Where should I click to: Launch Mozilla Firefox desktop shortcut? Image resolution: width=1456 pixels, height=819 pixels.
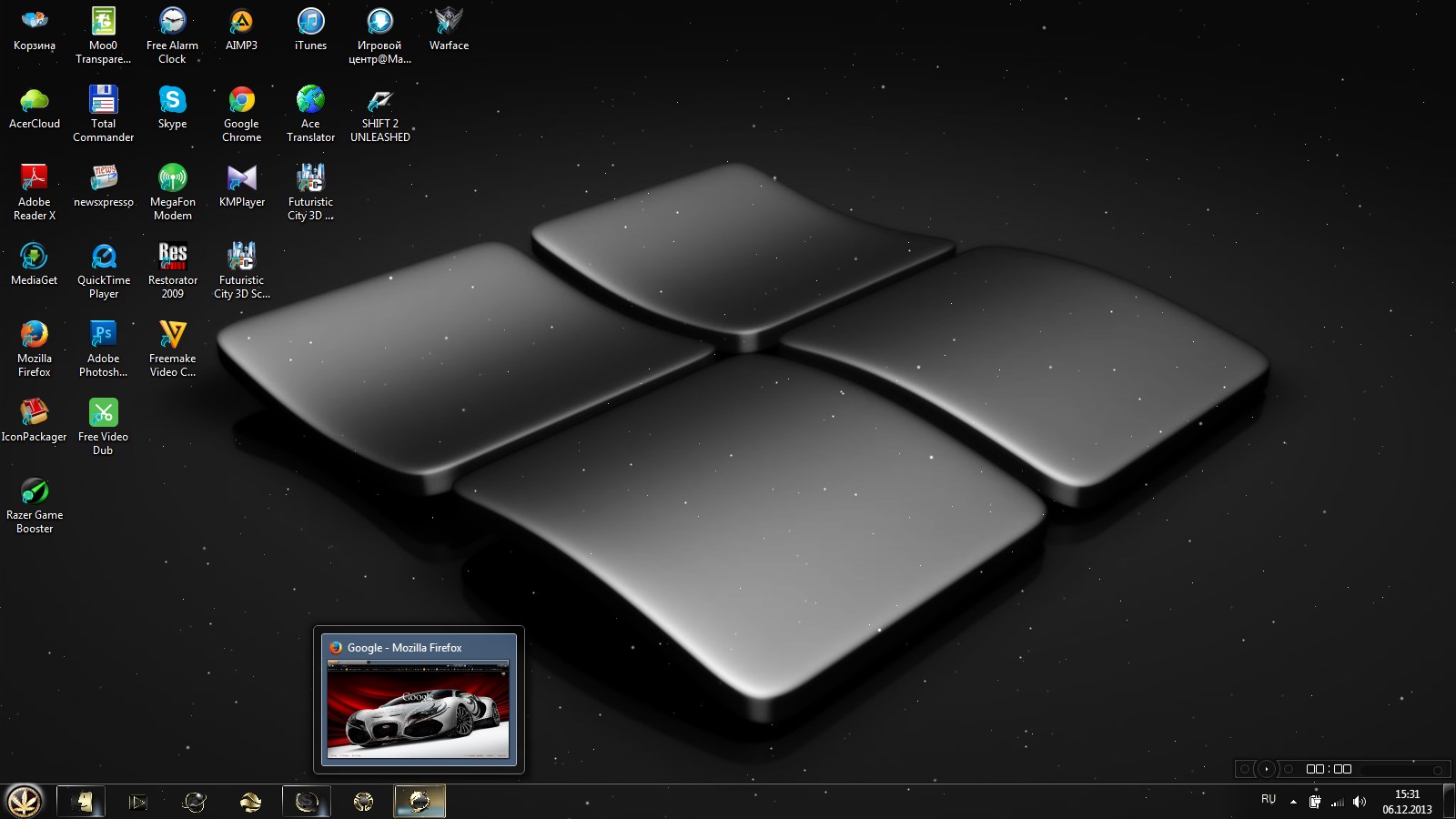click(35, 349)
